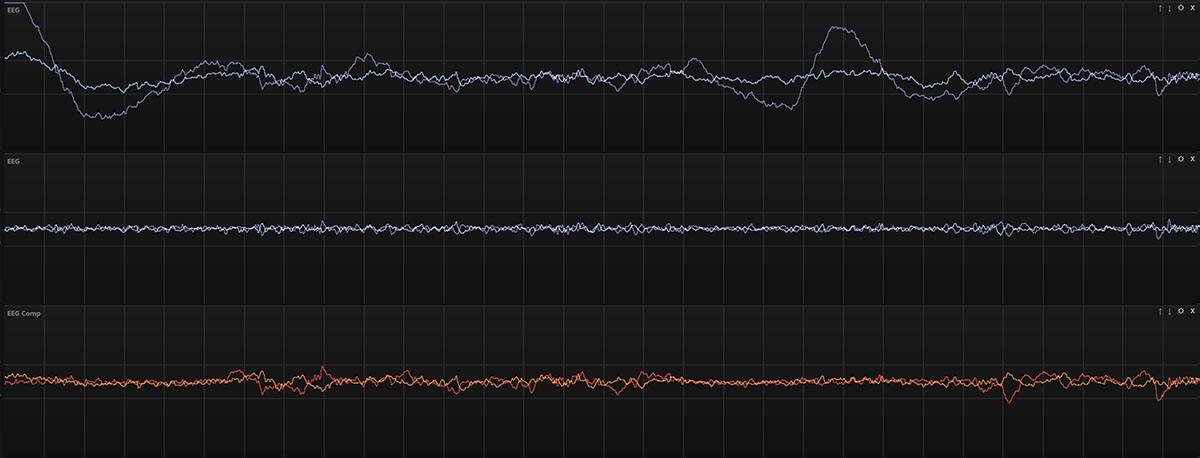Screen dimensions: 1200x458
Task: Click the circle icon on middle EEG panel
Action: (x=1181, y=159)
